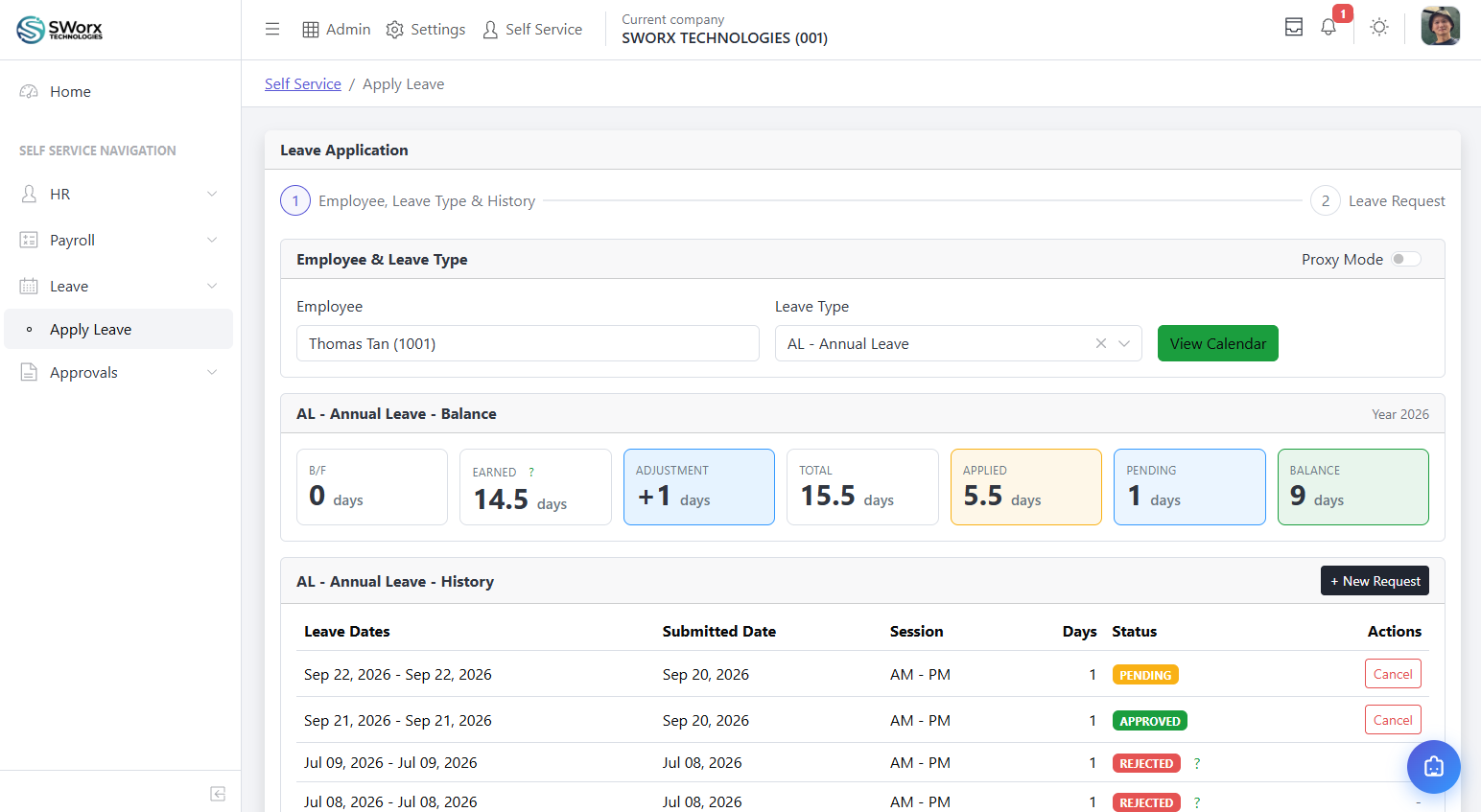Click the APPROVED status badge
The height and width of the screenshot is (812, 1481).
click(x=1150, y=721)
